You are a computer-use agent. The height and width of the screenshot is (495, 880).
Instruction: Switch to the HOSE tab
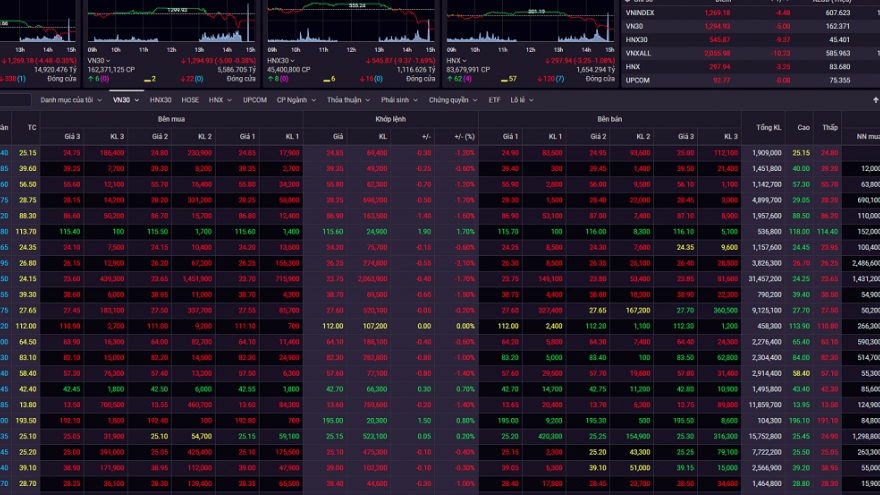point(190,100)
